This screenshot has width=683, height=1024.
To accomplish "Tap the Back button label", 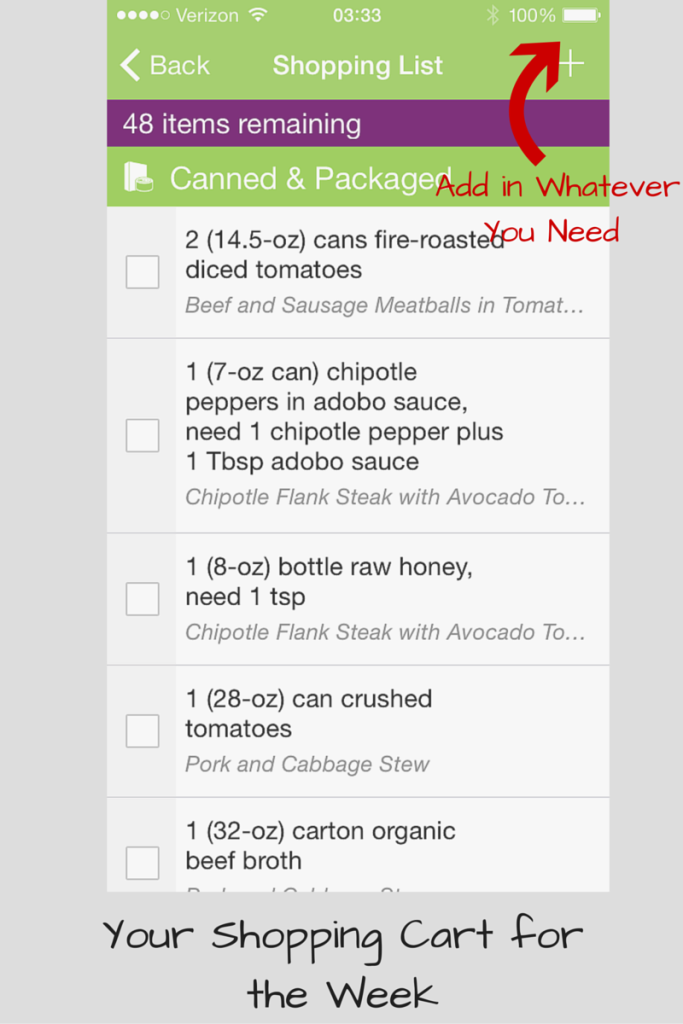I will [180, 66].
